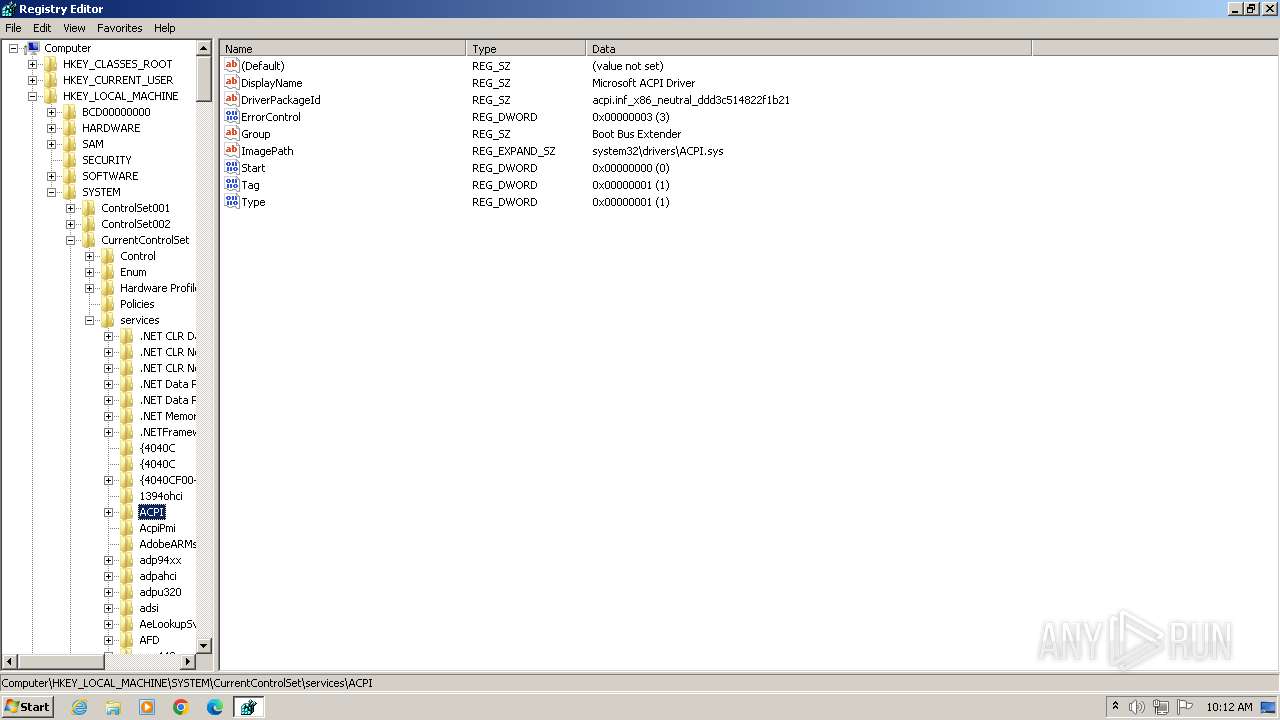The width and height of the screenshot is (1280, 720).
Task: Expand ControlSet001 key
Action: pyautogui.click(x=71, y=208)
